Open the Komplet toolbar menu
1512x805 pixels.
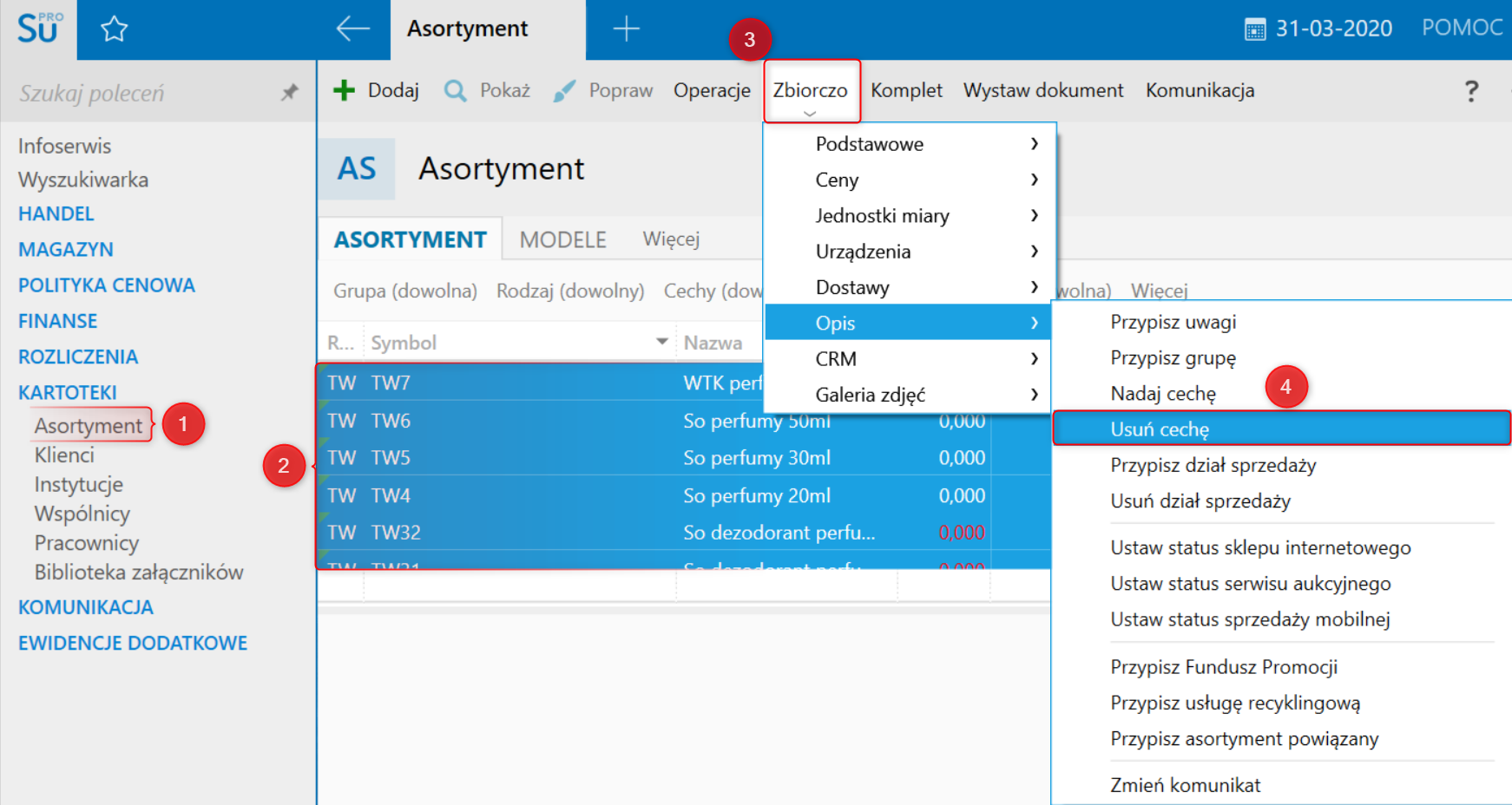click(x=906, y=90)
